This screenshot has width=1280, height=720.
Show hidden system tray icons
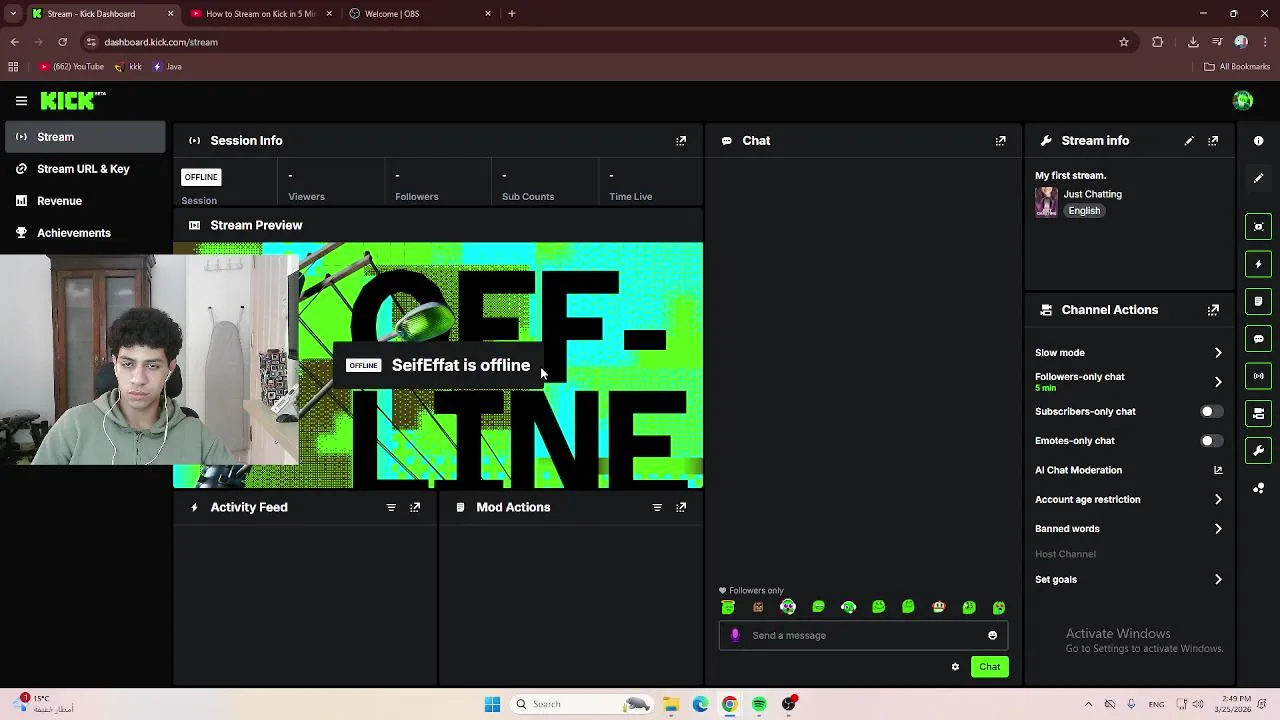coord(1088,704)
